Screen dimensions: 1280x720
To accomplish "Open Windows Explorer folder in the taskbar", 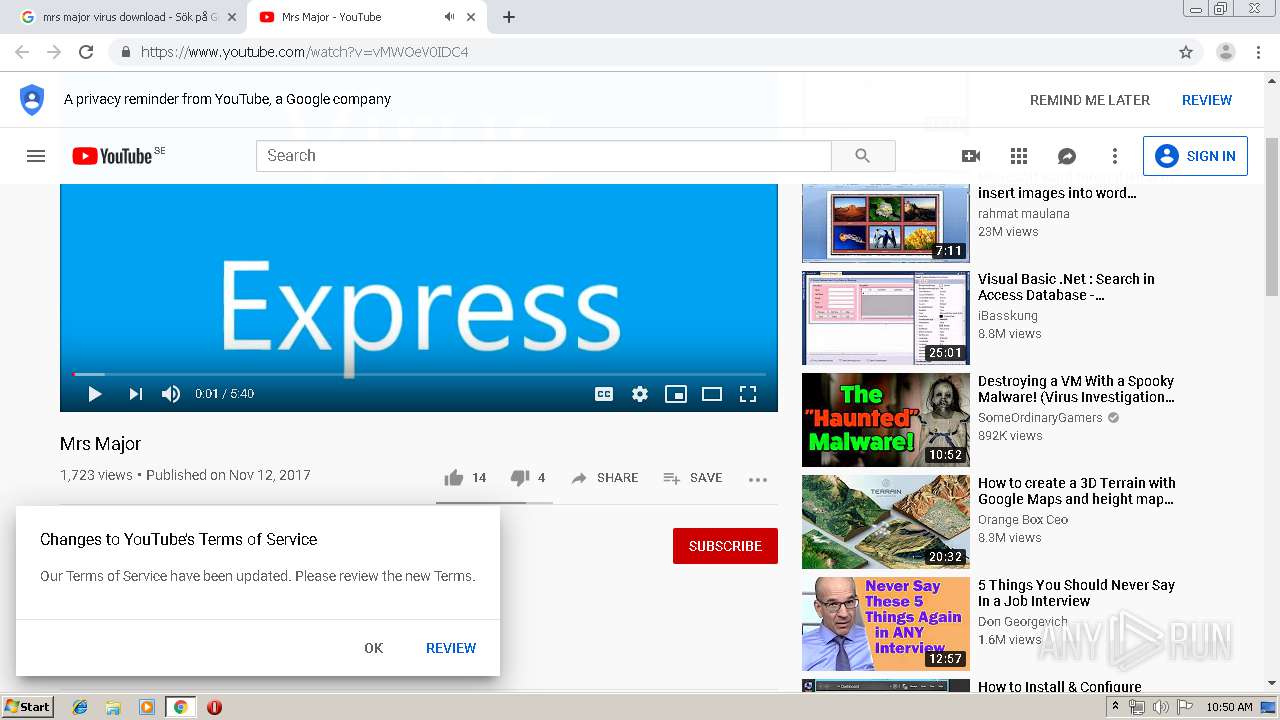I will 113,707.
